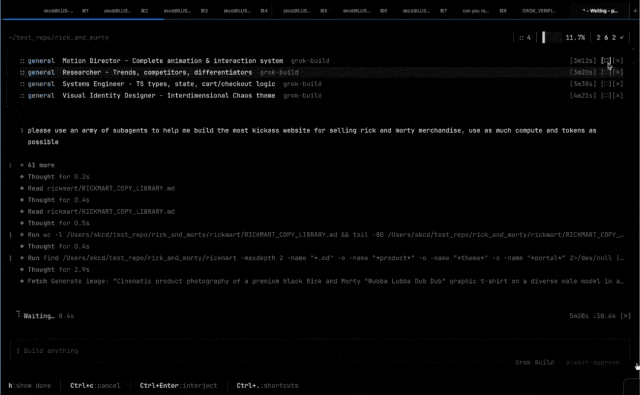Click the handle dots before the Researcher row
The image size is (640, 395).
22,72
